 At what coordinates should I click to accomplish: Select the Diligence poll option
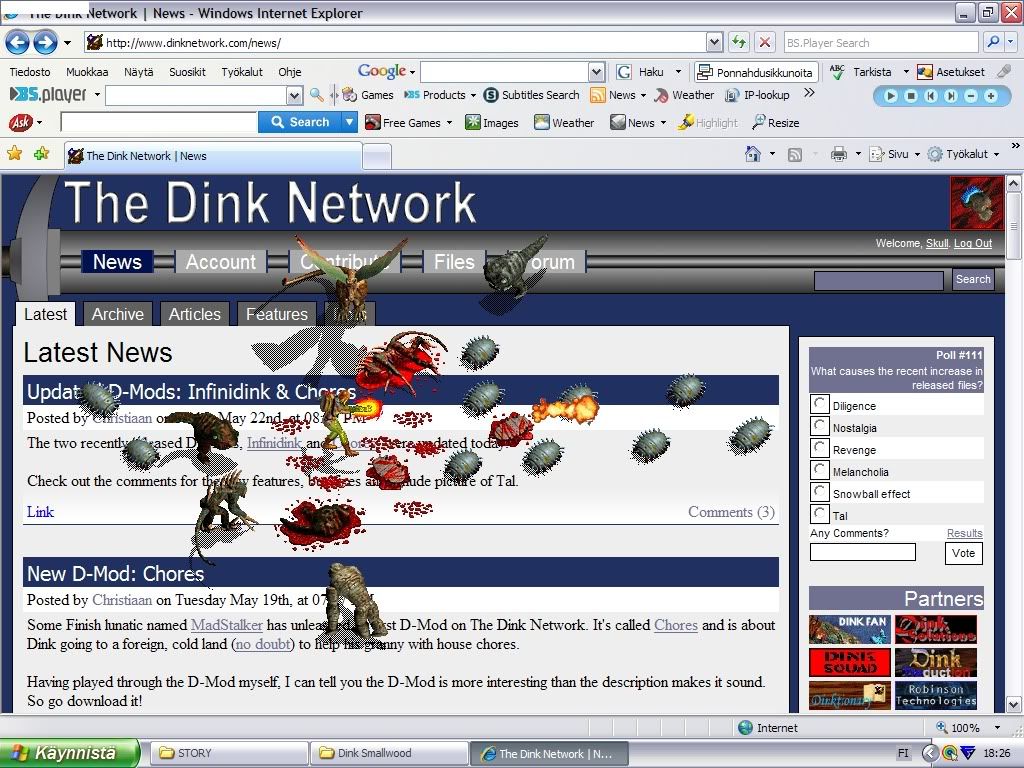coord(820,404)
